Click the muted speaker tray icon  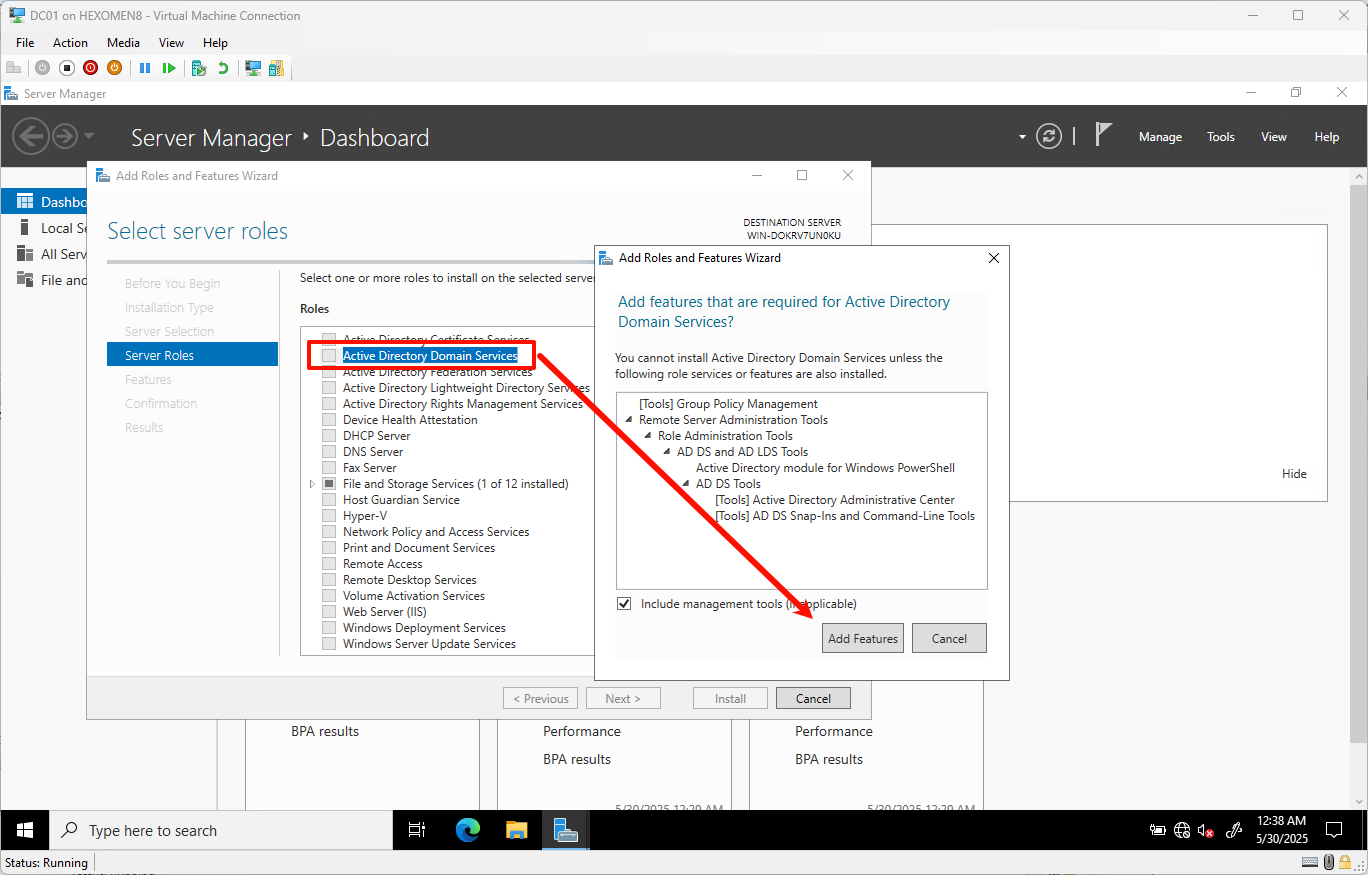point(1206,830)
